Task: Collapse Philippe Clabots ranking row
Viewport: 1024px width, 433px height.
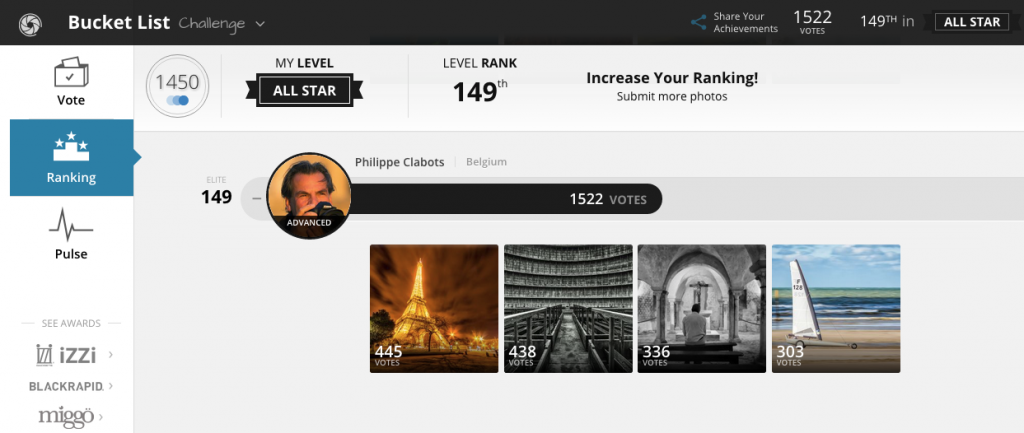Action: click(x=256, y=199)
